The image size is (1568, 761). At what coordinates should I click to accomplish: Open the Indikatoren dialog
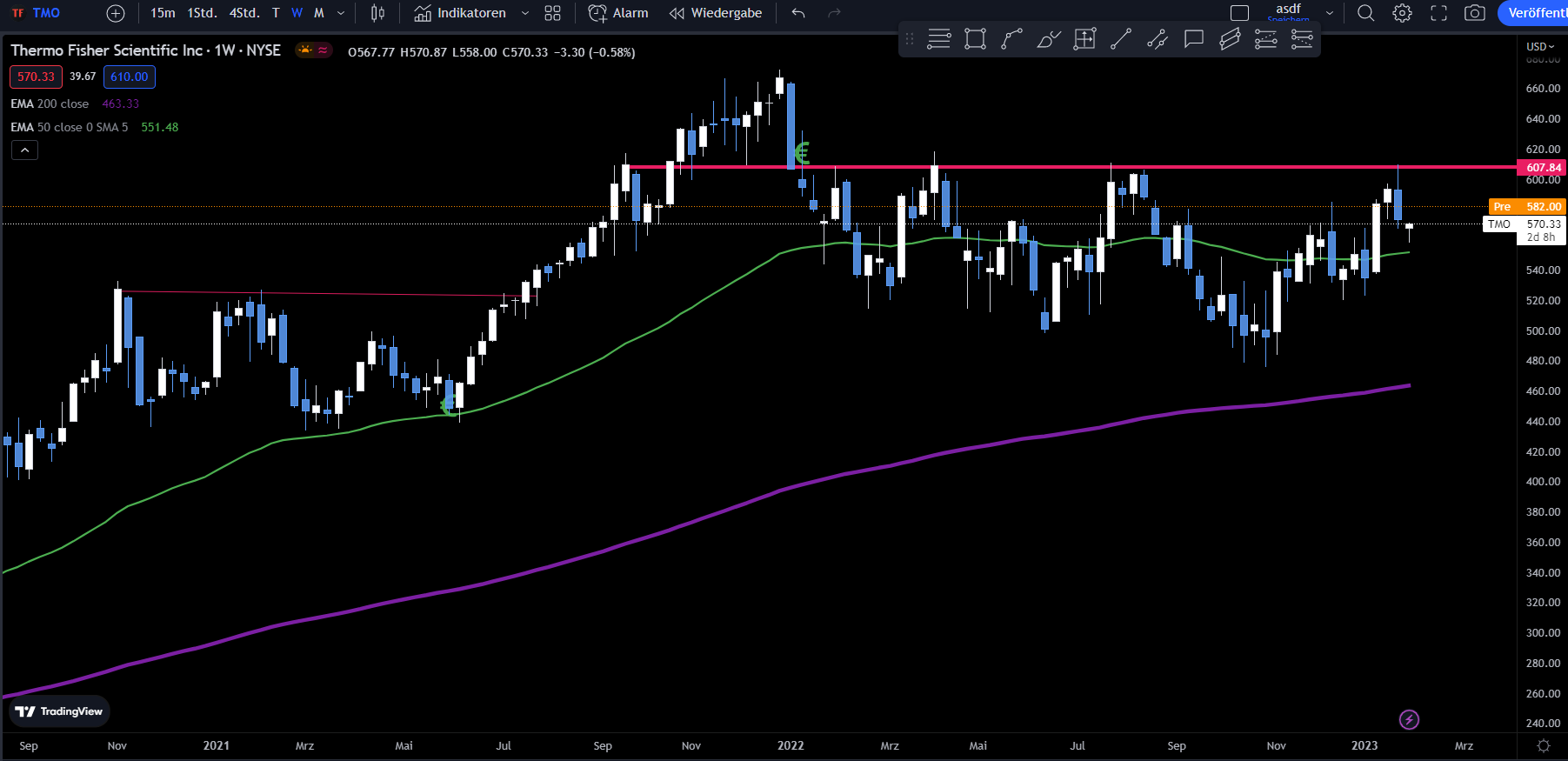coord(460,13)
